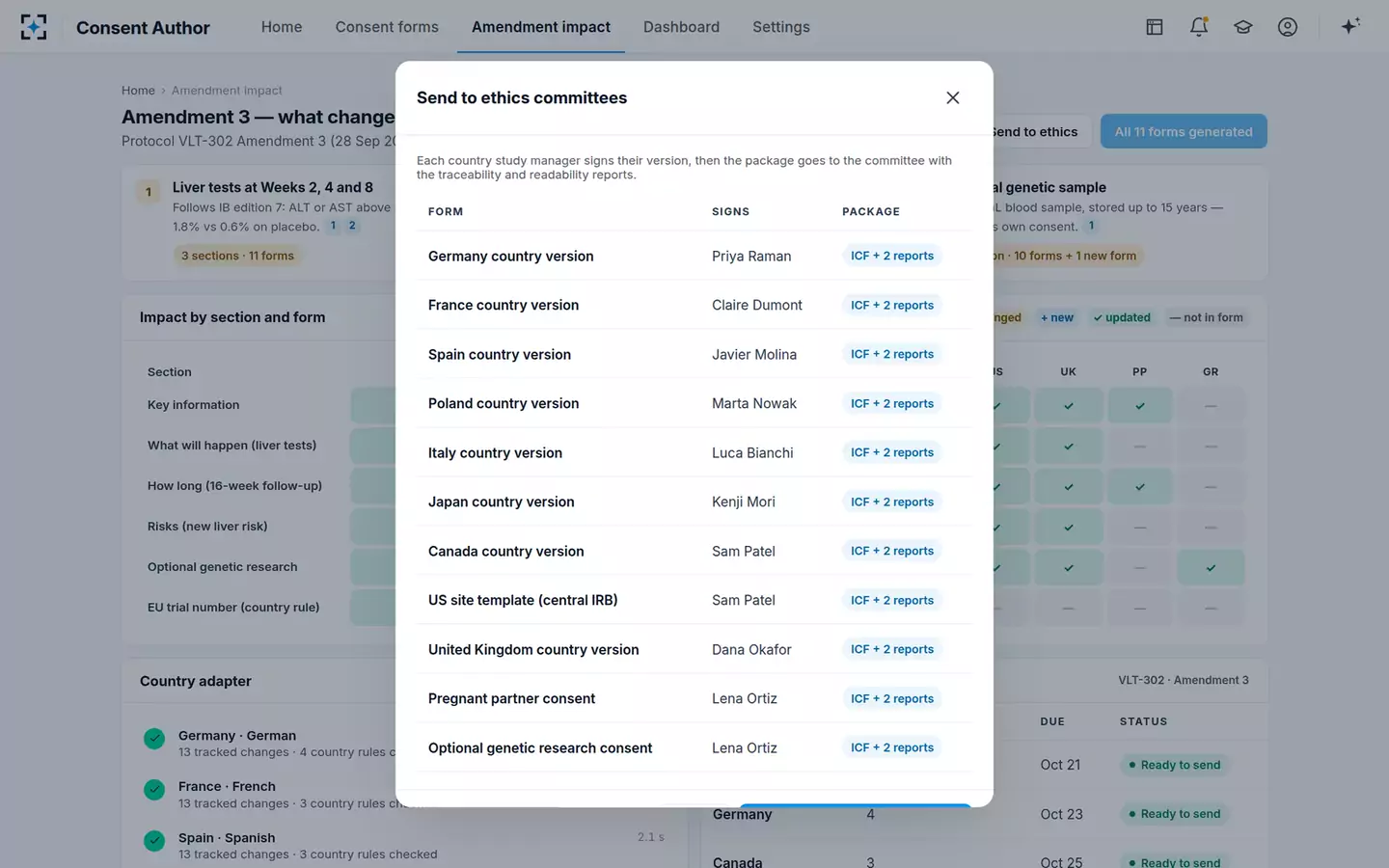1389x868 pixels.
Task: Open the Settings tab
Action: pos(781,27)
